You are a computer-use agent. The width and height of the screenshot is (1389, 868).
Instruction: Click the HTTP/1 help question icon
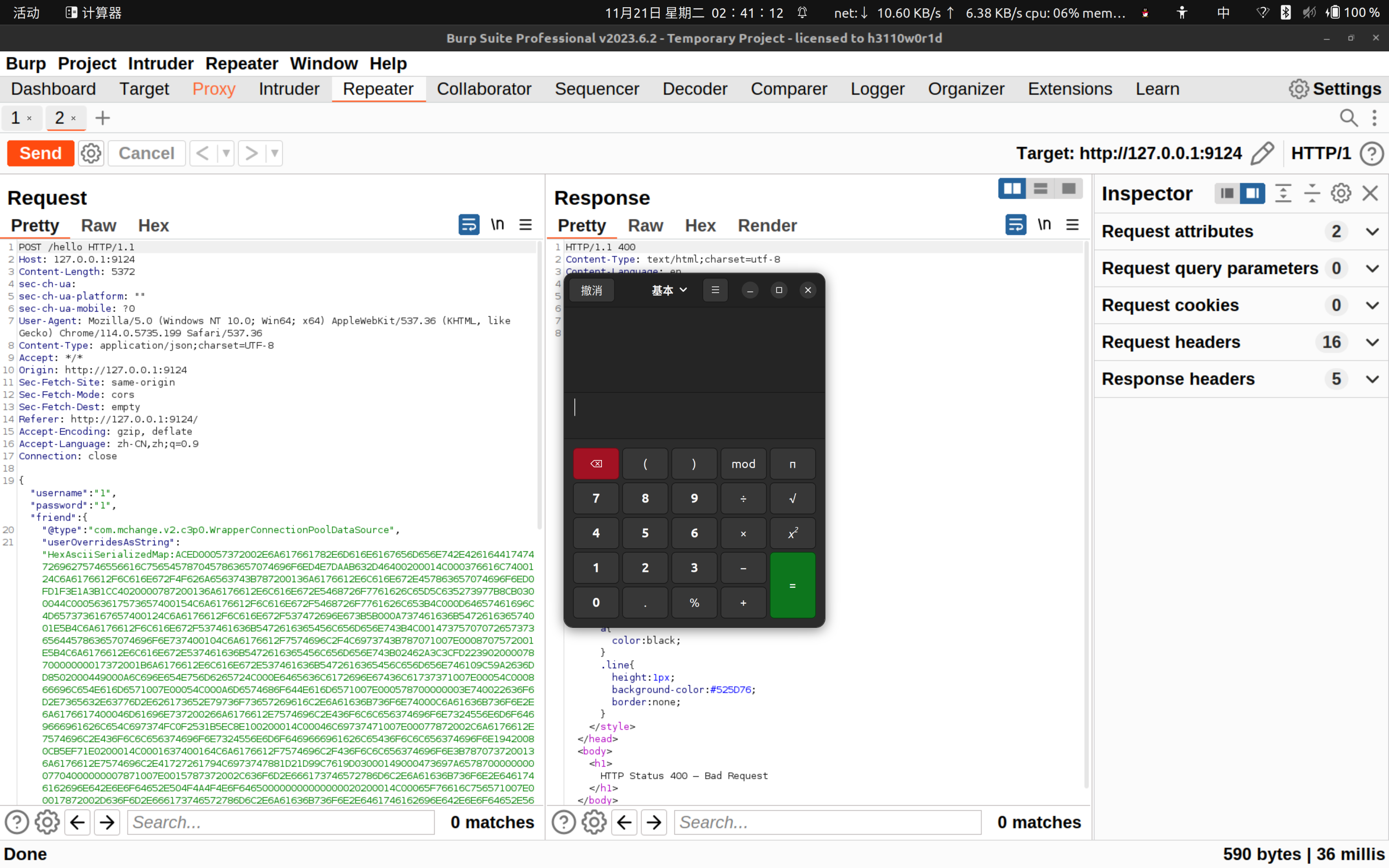[x=1372, y=153]
